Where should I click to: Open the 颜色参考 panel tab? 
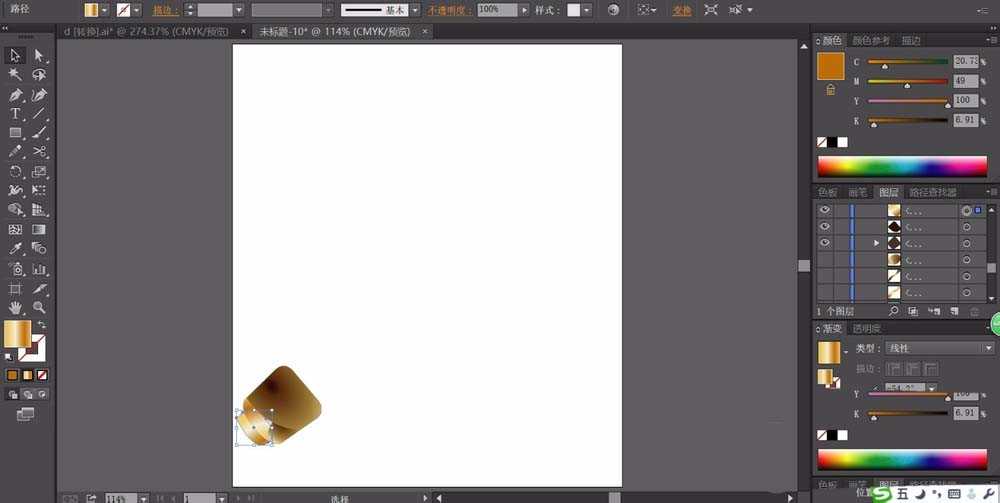(x=870, y=41)
